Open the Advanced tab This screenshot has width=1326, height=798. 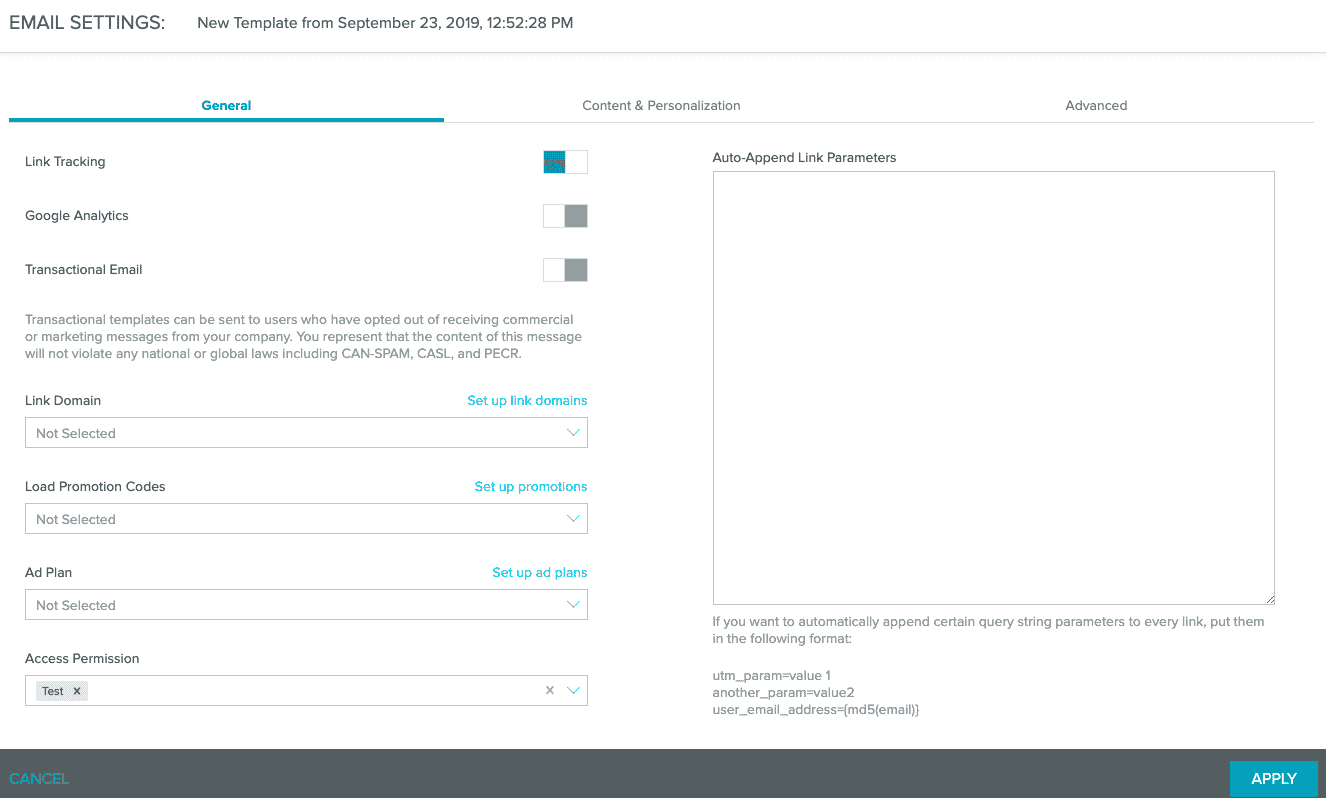1096,105
